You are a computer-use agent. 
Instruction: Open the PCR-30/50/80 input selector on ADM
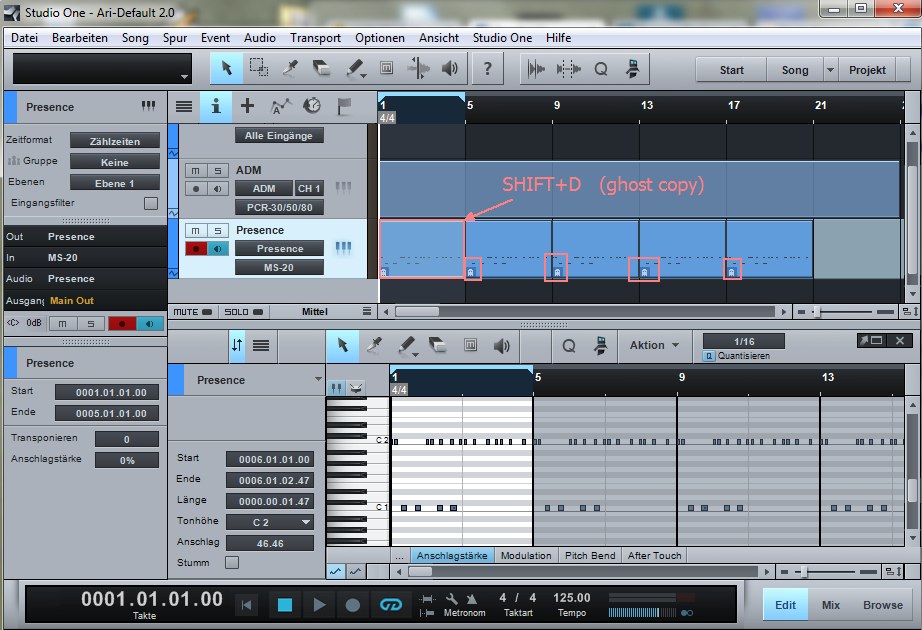[x=279, y=207]
